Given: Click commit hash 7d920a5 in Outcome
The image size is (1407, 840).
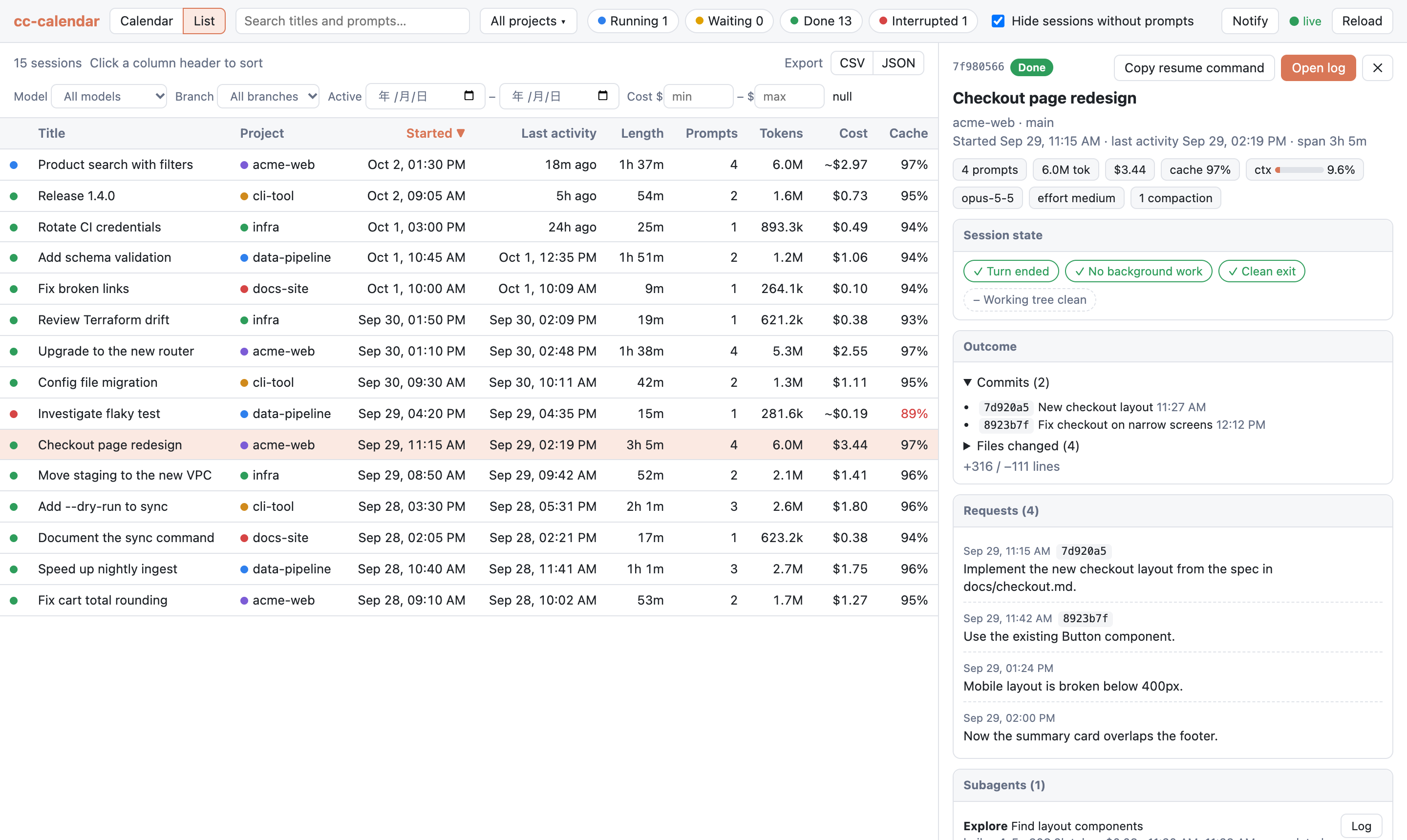Looking at the screenshot, I should point(1005,407).
